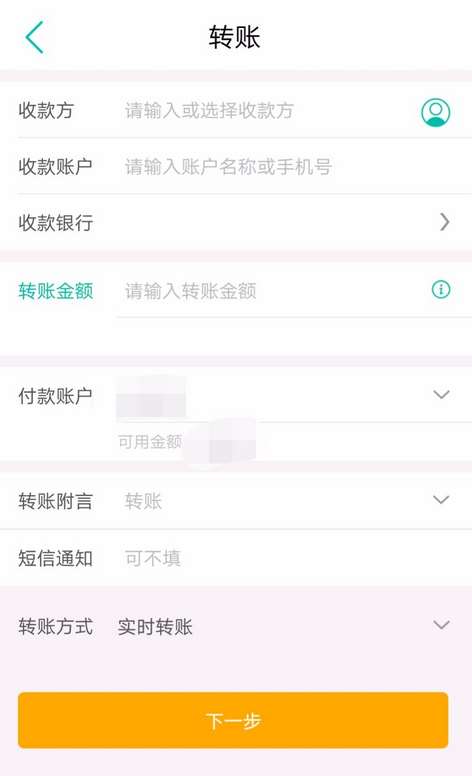Focus the 转账金额 amount input field

tap(272, 291)
